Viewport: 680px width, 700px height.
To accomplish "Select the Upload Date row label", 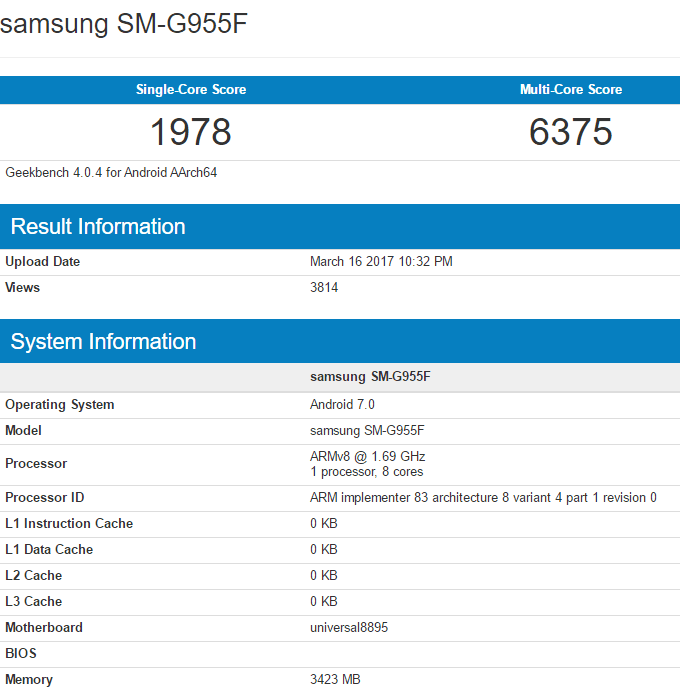I will [x=43, y=262].
